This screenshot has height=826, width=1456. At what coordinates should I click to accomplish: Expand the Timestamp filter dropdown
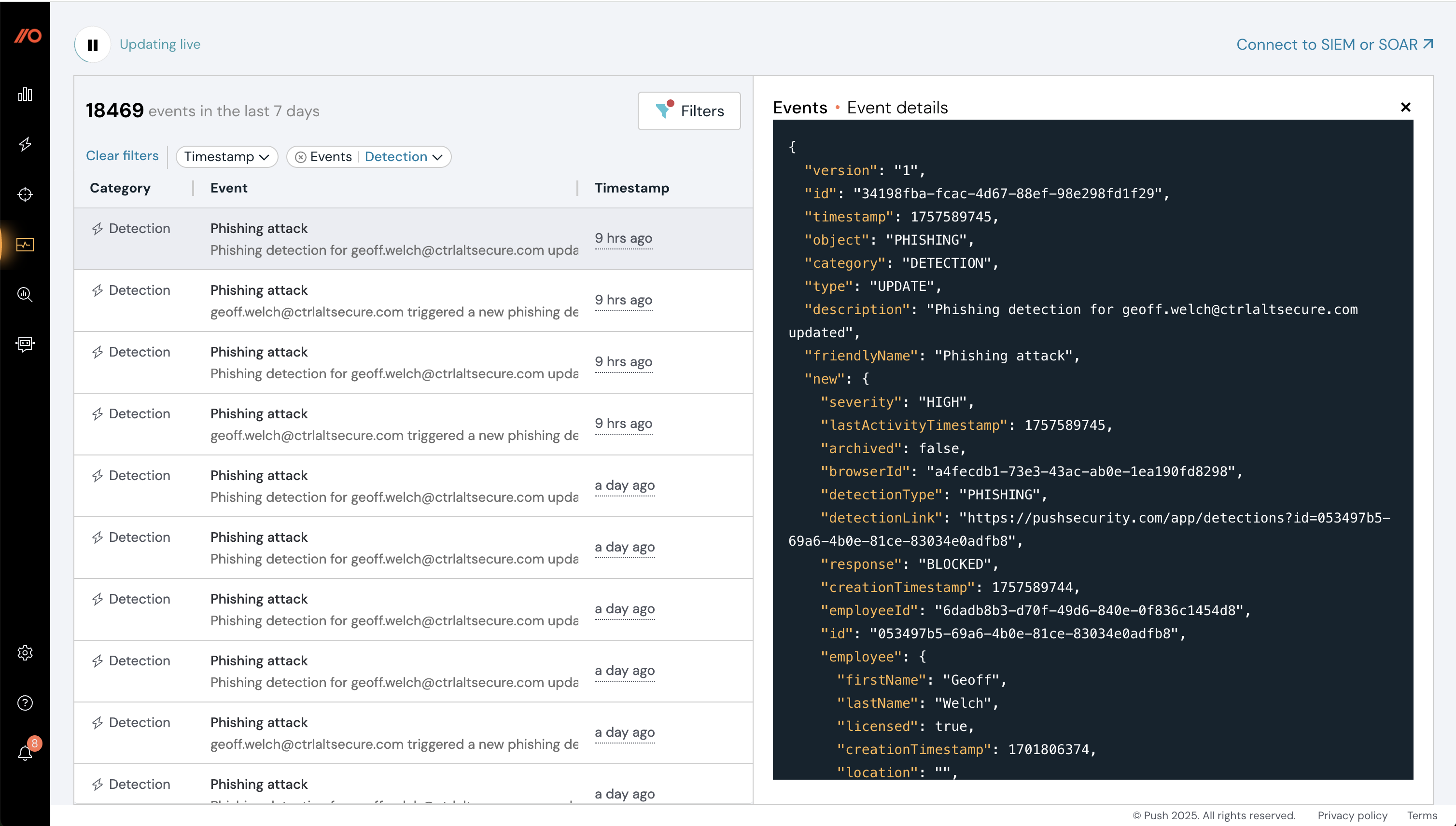[226, 157]
